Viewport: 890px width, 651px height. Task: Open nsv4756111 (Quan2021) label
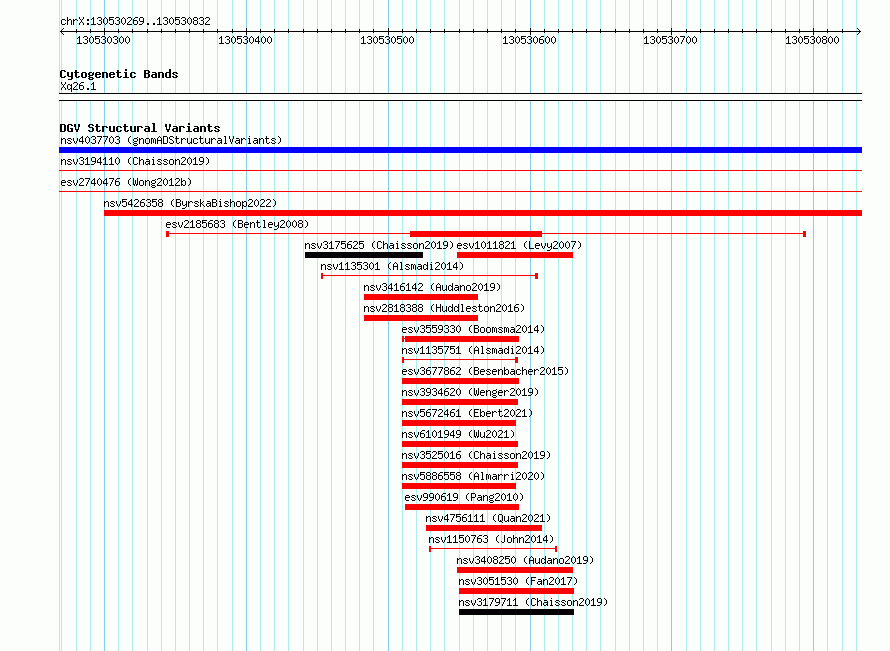[488, 518]
